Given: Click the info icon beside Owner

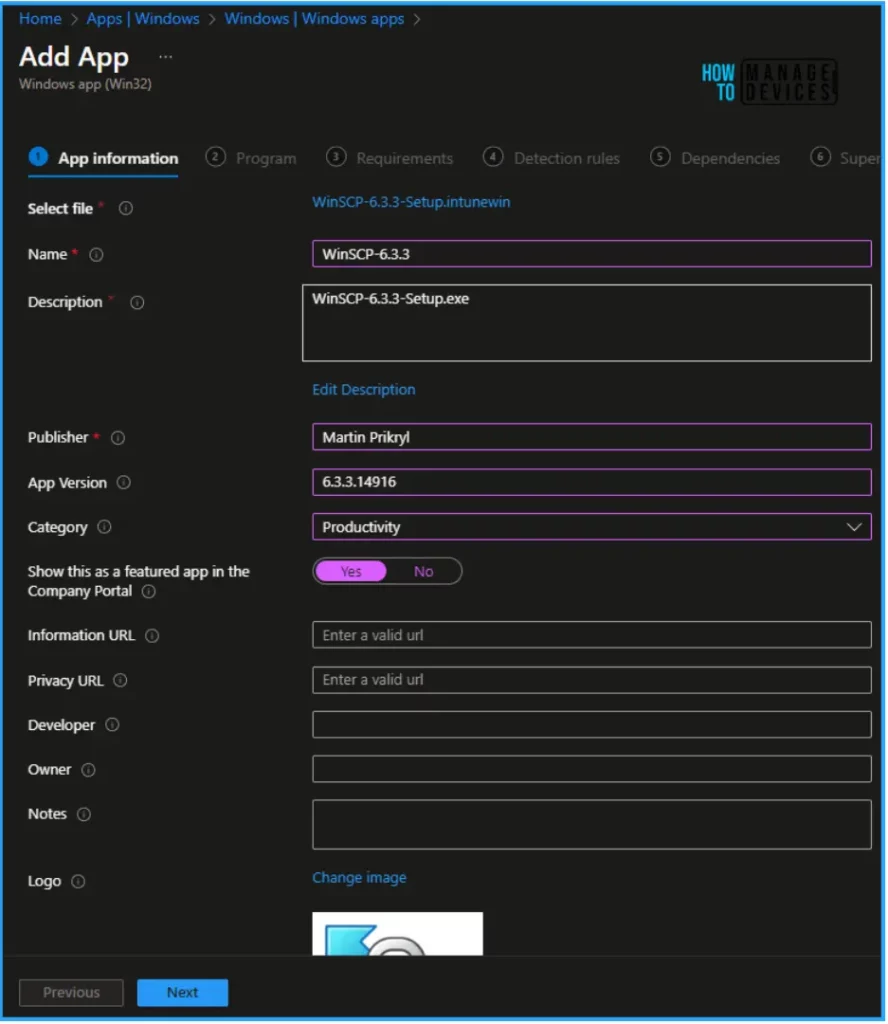Looking at the screenshot, I should coord(88,770).
